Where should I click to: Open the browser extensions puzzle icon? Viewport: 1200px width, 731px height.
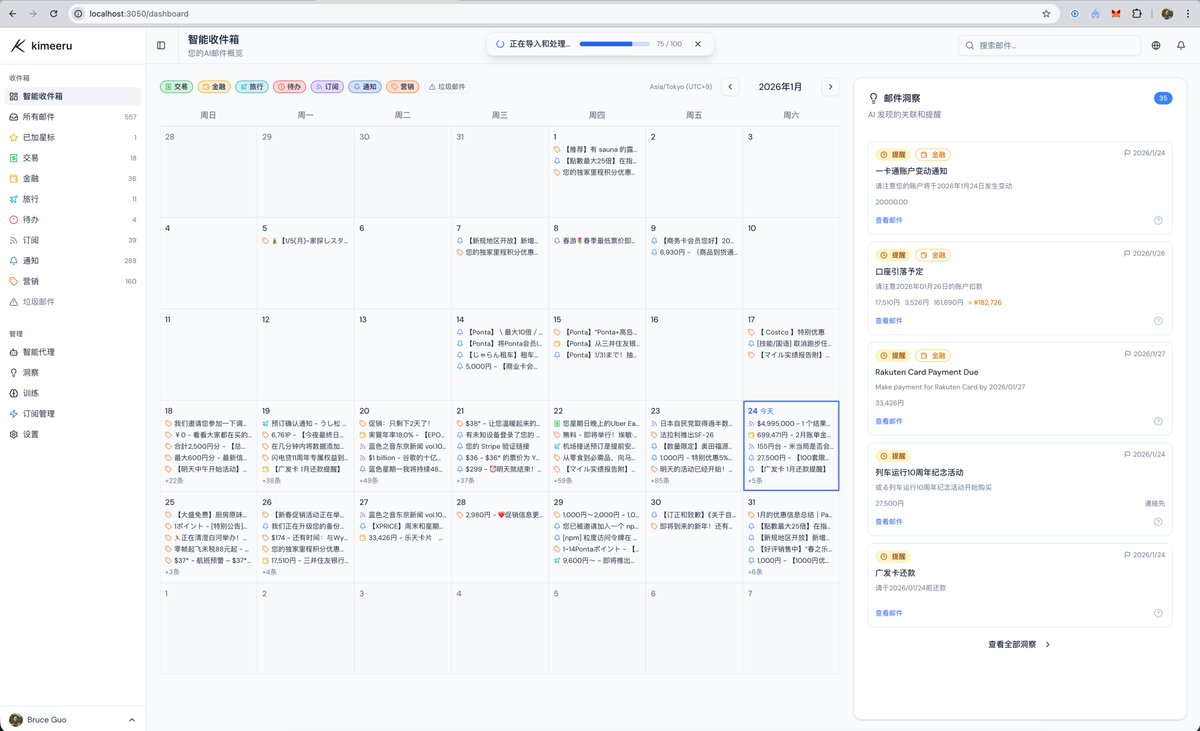(x=1137, y=14)
